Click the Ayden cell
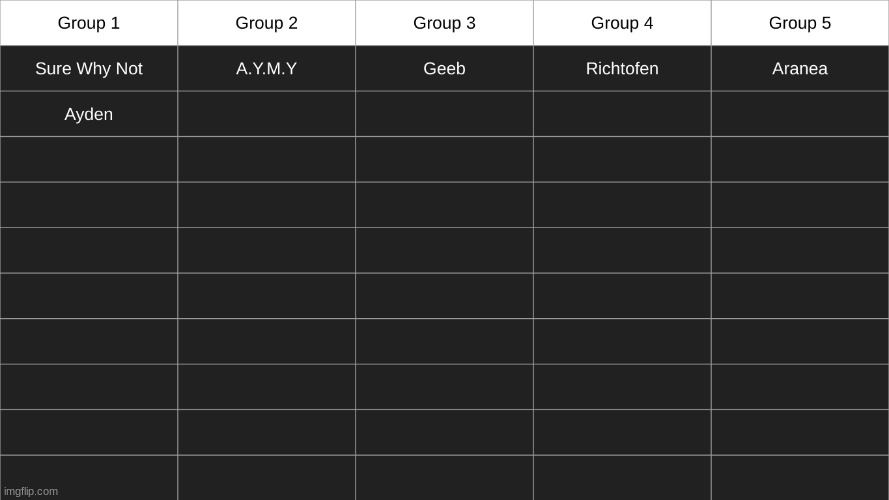The width and height of the screenshot is (889, 500). click(89, 114)
